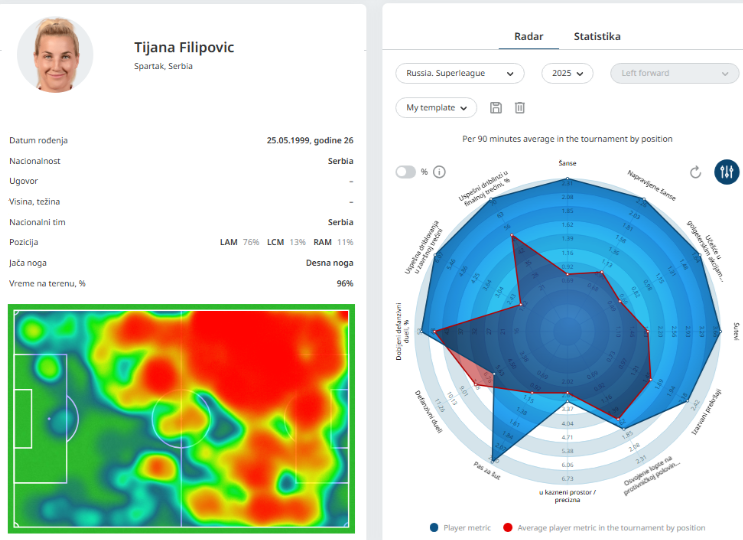Click the info icon beside percent toggle
The width and height of the screenshot is (743, 540).
[x=439, y=172]
